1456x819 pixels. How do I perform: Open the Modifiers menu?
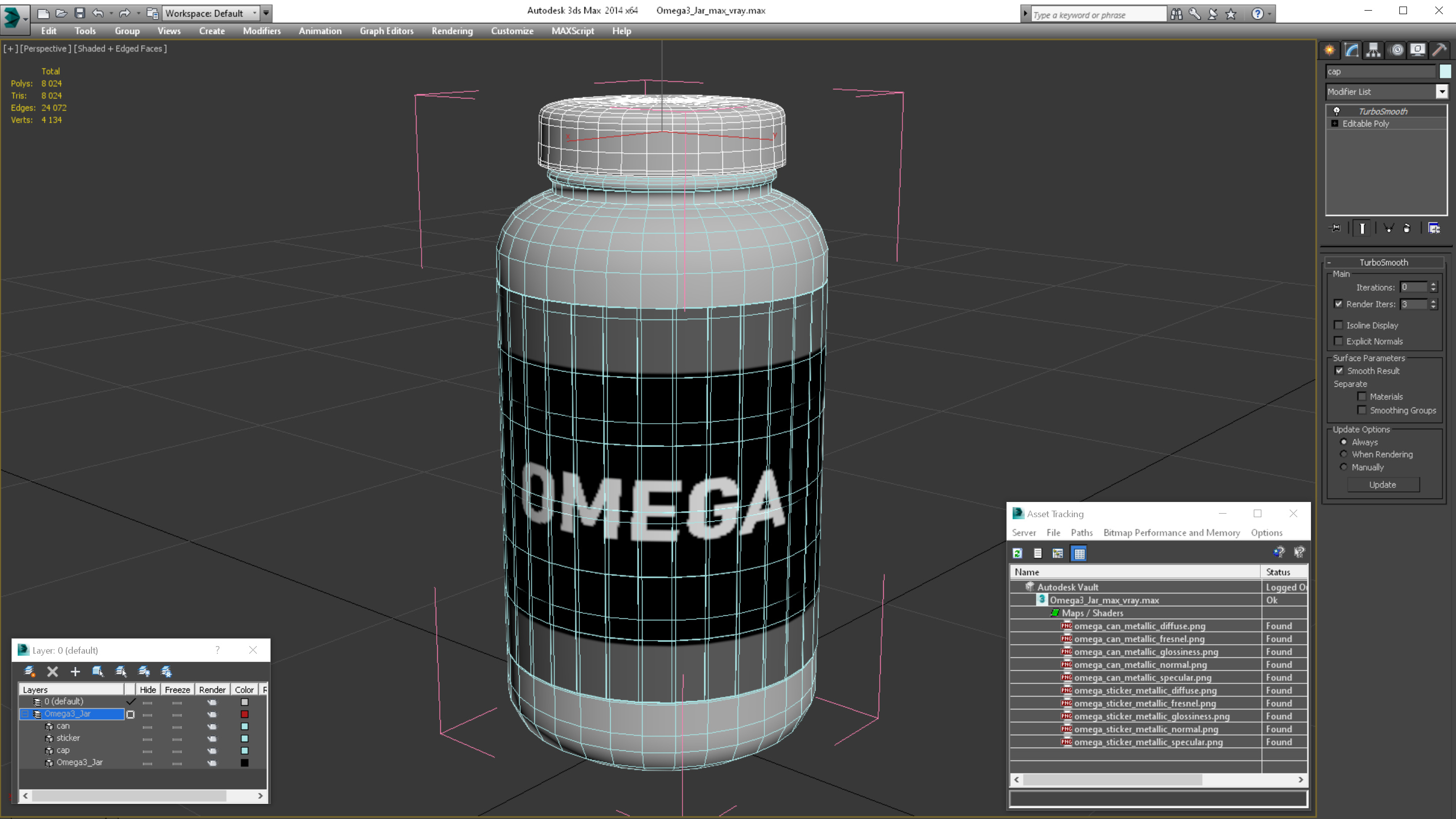(262, 31)
